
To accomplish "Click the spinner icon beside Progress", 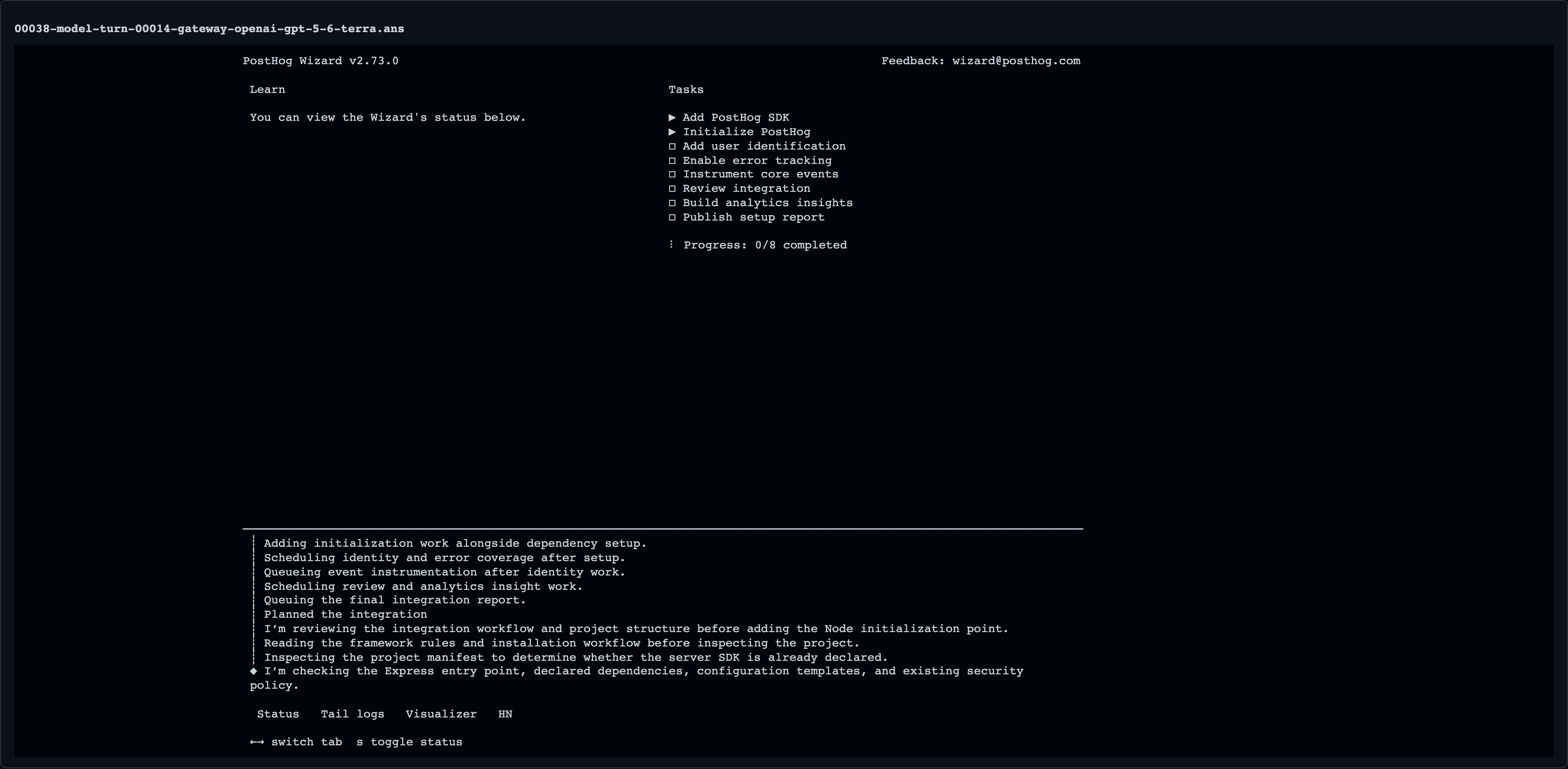I will (x=671, y=245).
